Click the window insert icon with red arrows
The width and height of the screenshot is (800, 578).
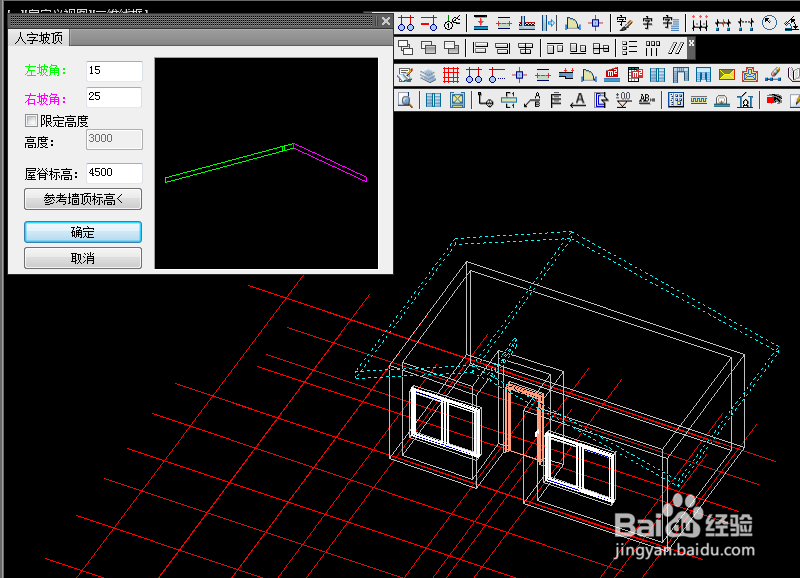(504, 23)
